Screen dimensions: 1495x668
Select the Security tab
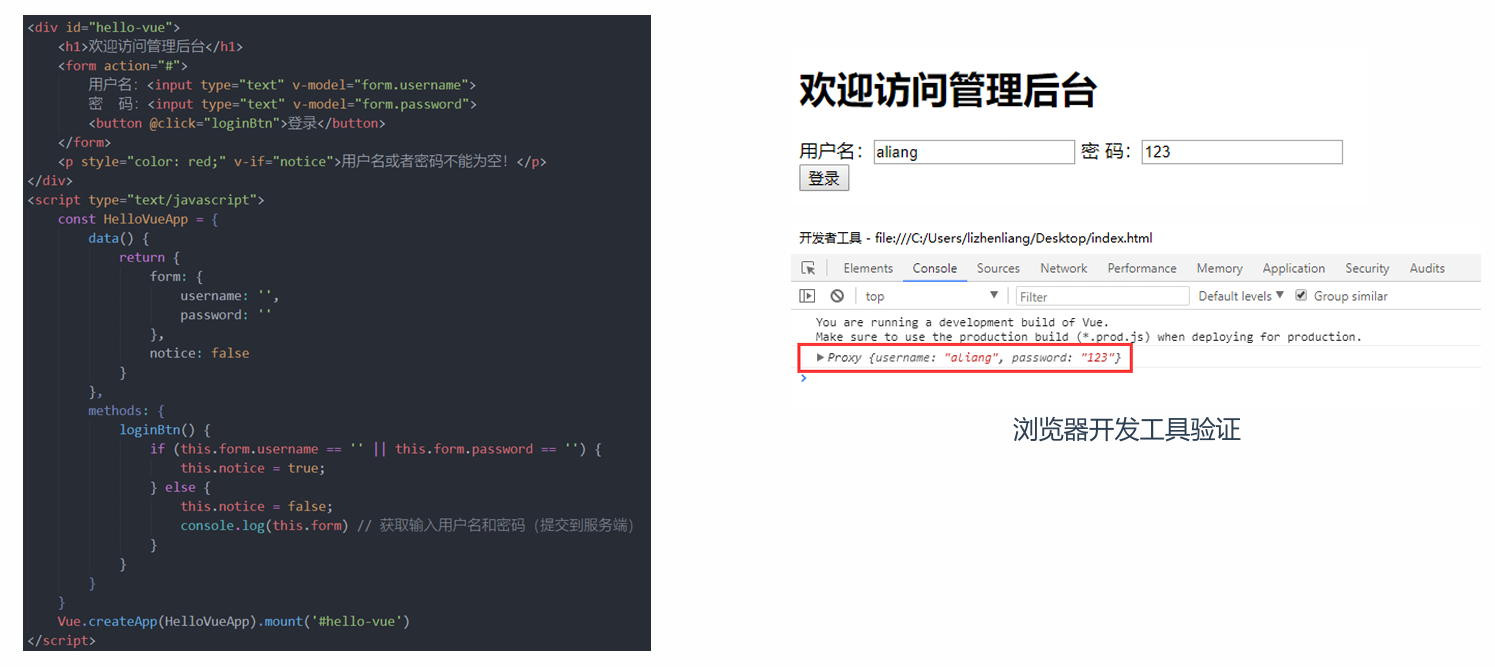(1367, 268)
